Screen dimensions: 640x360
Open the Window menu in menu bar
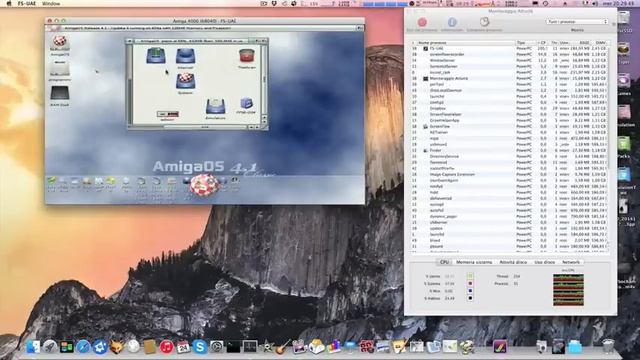[x=51, y=3]
